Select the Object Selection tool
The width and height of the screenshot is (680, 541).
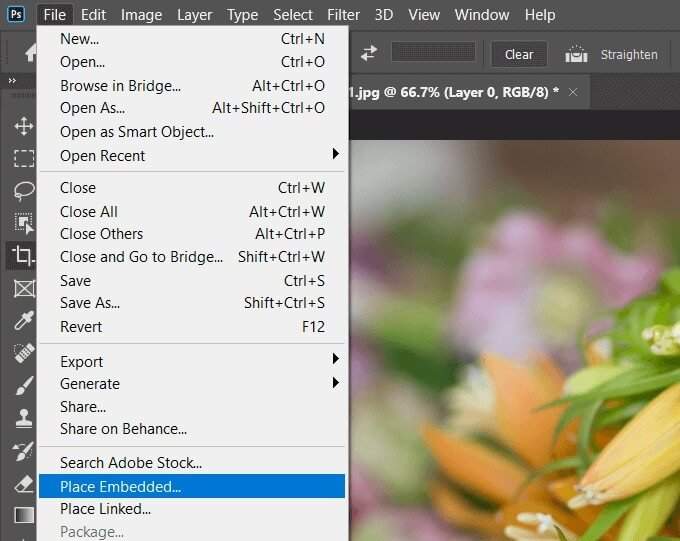(x=24, y=223)
